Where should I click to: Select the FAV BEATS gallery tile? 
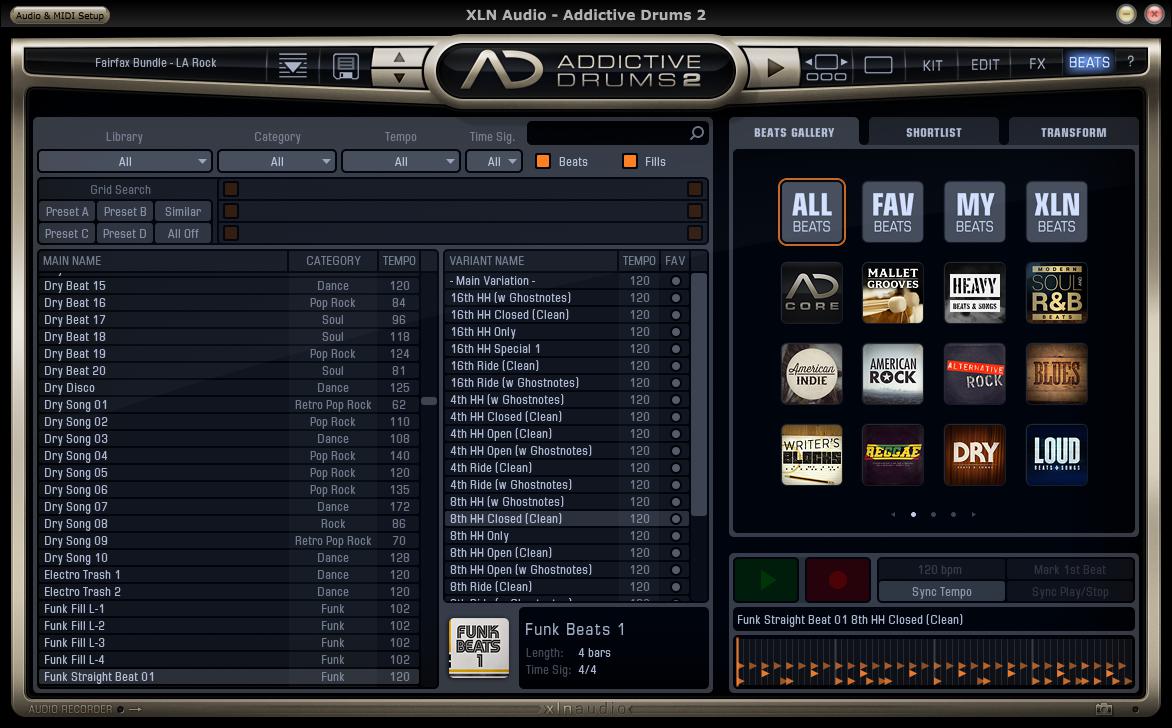point(892,212)
